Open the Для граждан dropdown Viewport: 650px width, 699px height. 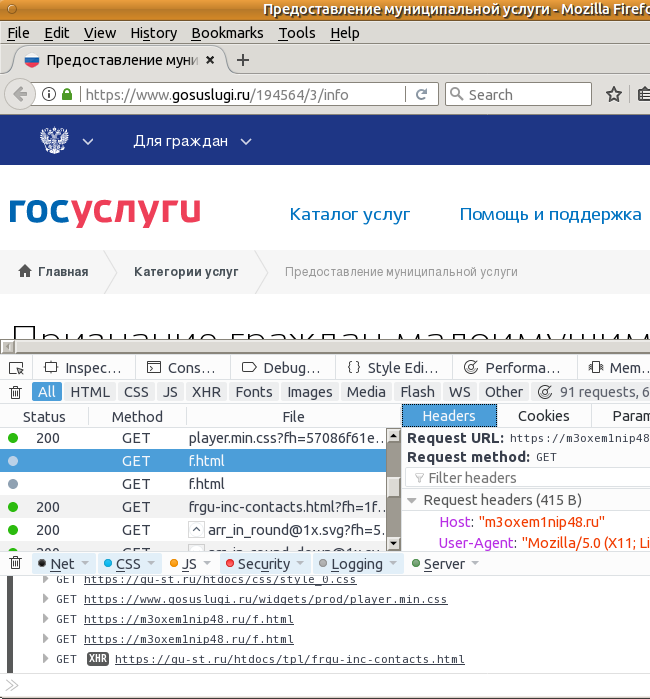tap(192, 141)
